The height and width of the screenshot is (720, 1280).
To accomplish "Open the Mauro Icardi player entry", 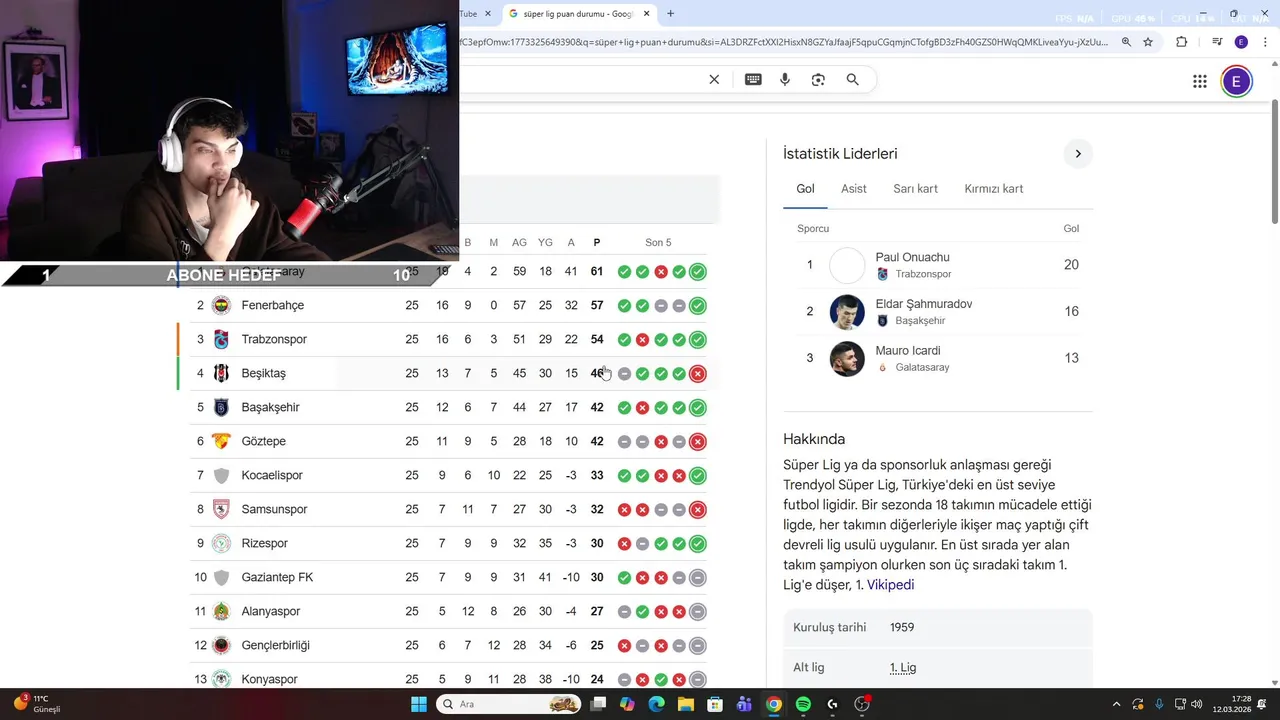I will (x=938, y=358).
